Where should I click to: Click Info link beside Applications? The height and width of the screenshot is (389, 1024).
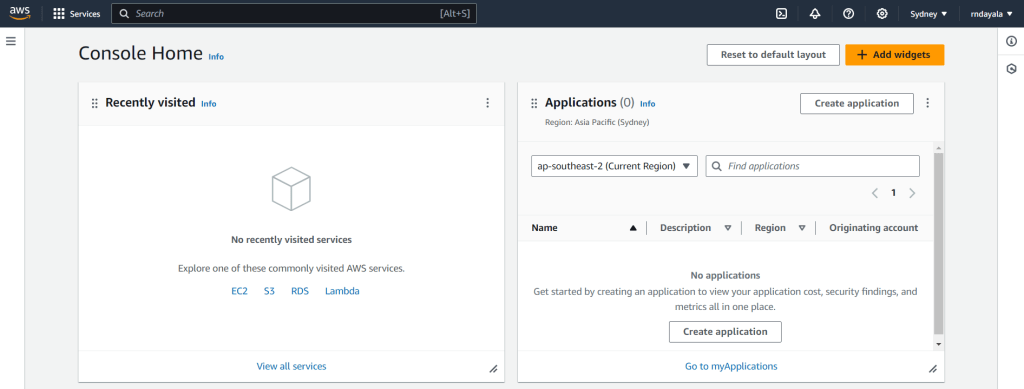(x=648, y=104)
